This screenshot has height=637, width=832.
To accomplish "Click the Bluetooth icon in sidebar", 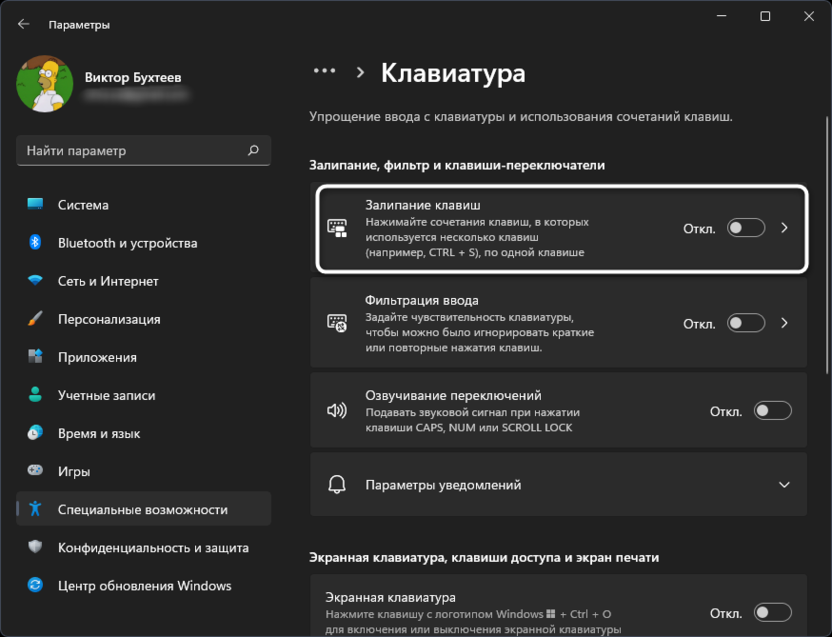I will [35, 243].
